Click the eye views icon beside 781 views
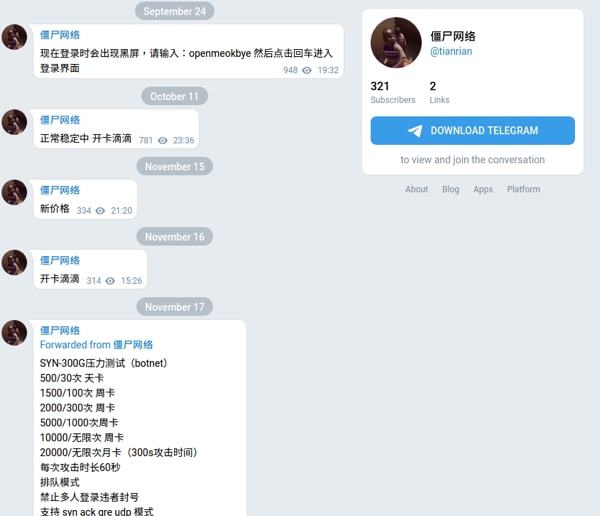Screen dimensions: 600x516 pyautogui.click(x=163, y=140)
